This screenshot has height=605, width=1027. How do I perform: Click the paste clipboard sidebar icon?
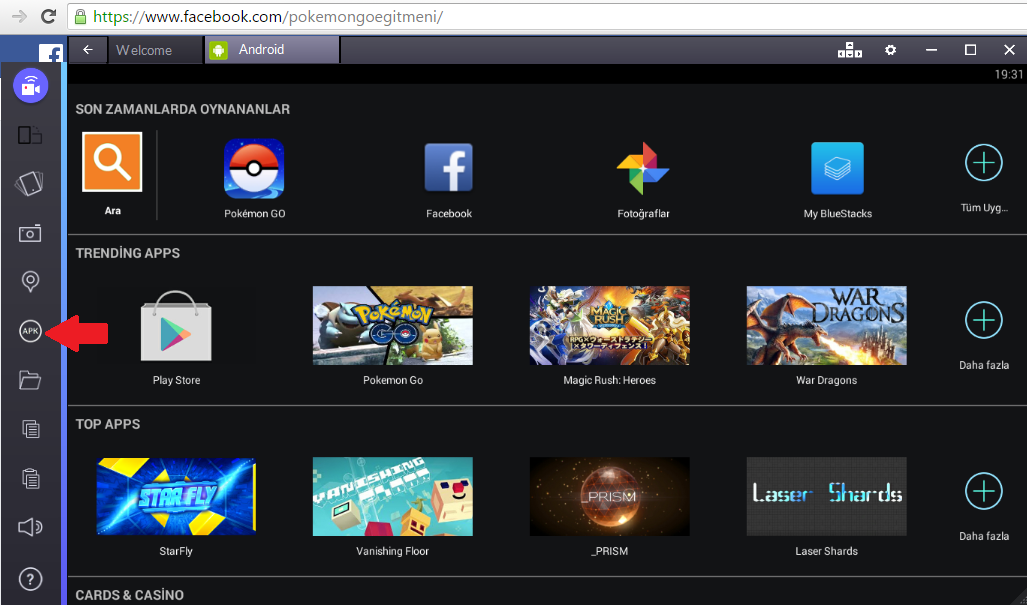tap(31, 478)
